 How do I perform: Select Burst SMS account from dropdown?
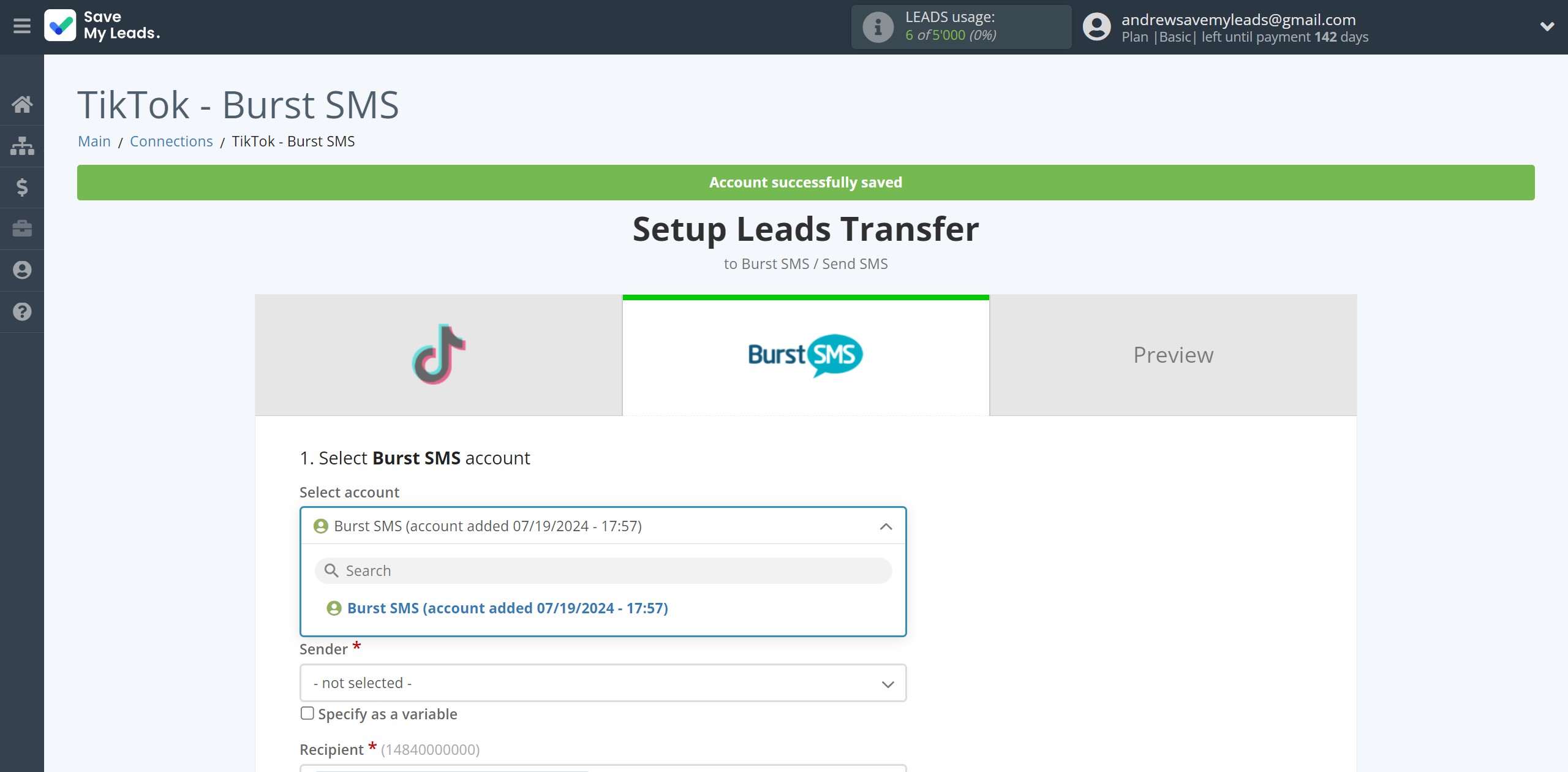click(x=508, y=607)
